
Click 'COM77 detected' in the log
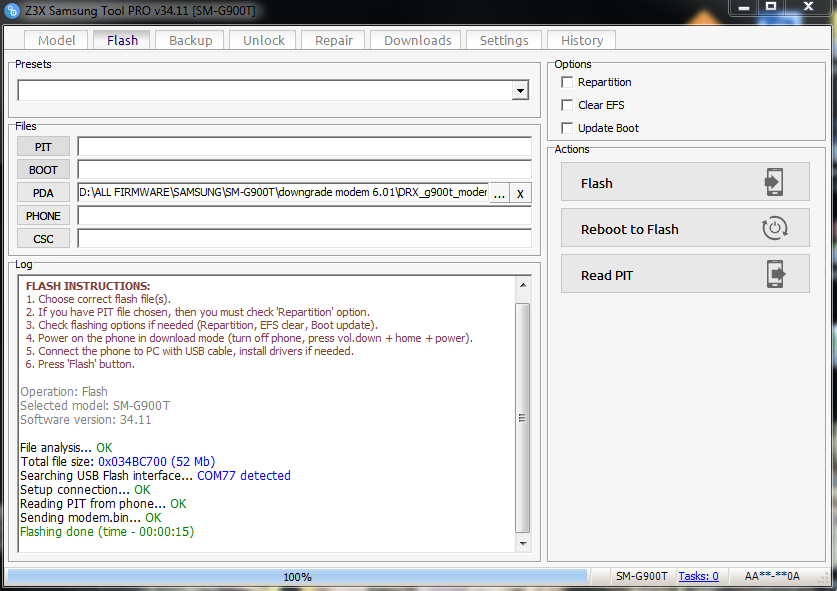pos(244,476)
